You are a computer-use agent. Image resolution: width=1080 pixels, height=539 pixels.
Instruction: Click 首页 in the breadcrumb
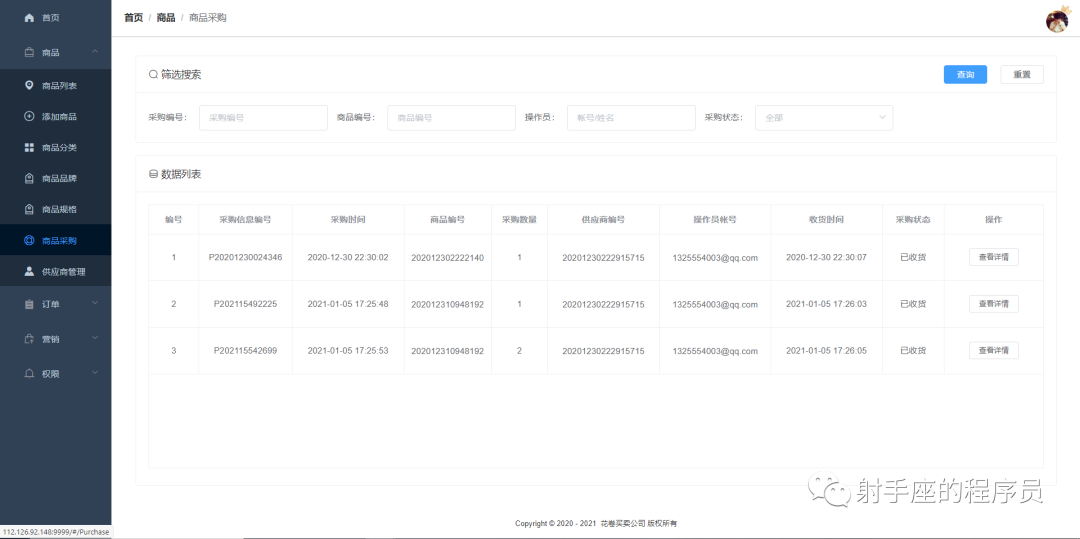[134, 18]
